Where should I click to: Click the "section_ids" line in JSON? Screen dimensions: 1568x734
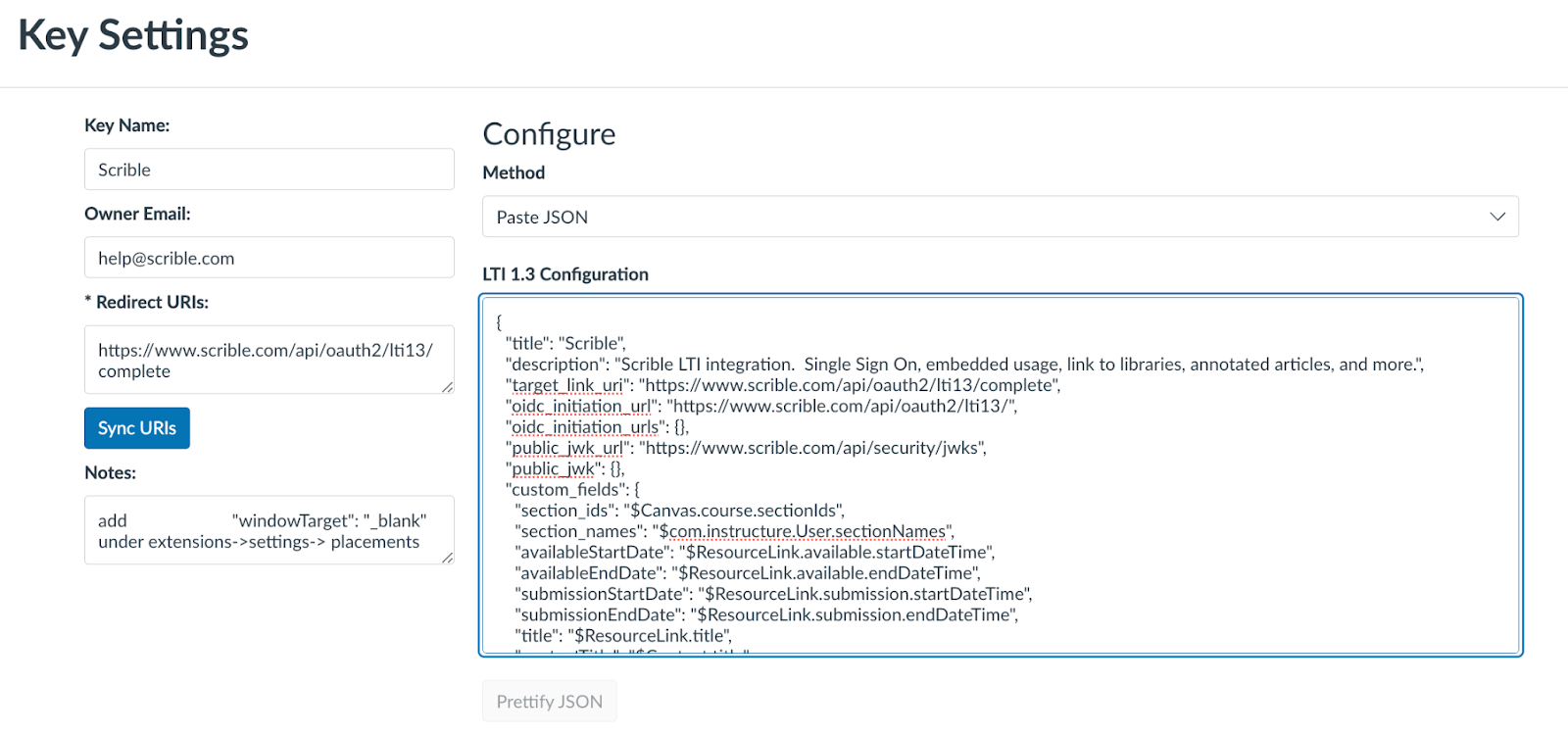(680, 511)
